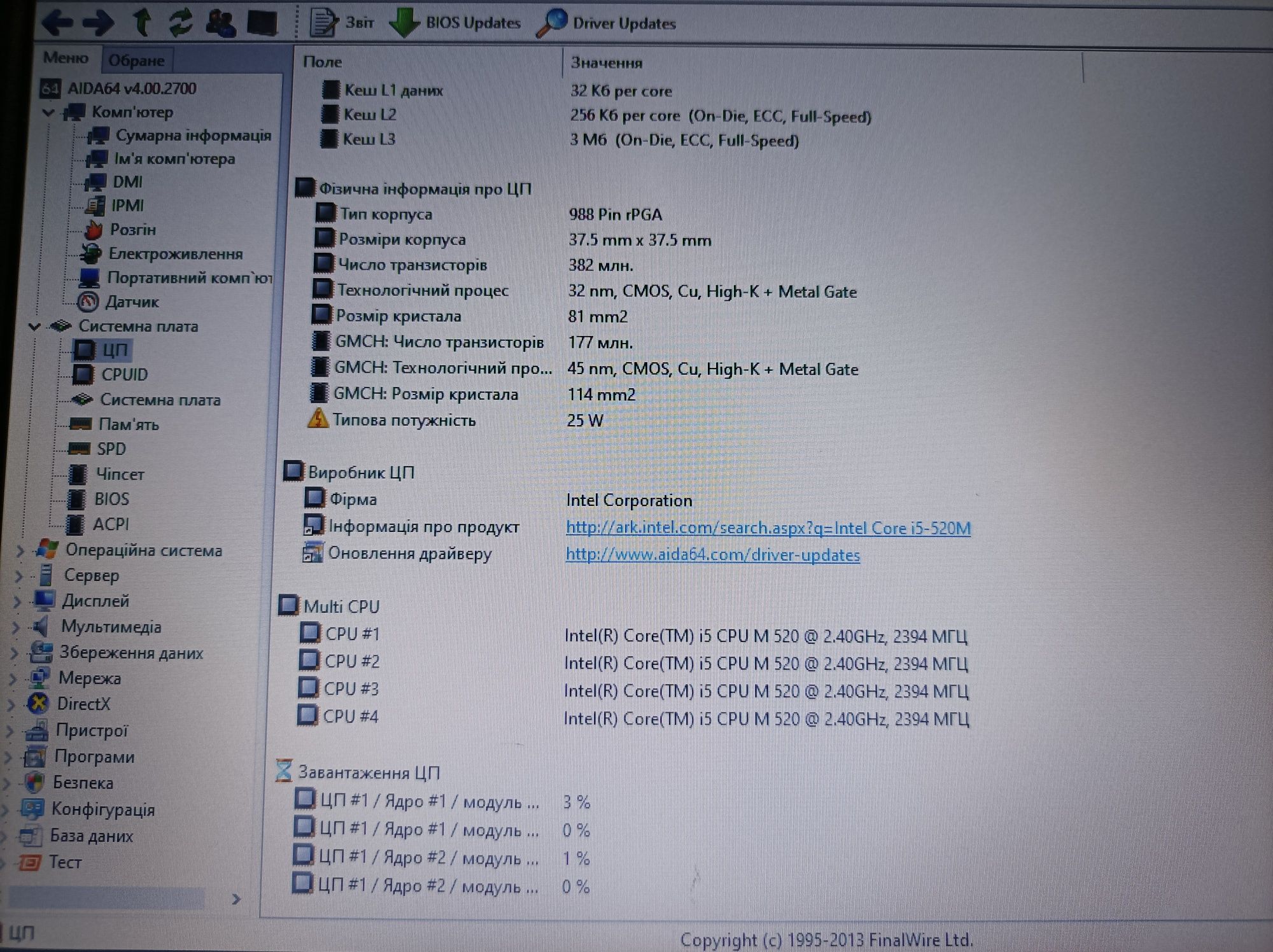Image resolution: width=1273 pixels, height=952 pixels.
Task: Click the DirectX Xbox icon
Action: tap(38, 704)
